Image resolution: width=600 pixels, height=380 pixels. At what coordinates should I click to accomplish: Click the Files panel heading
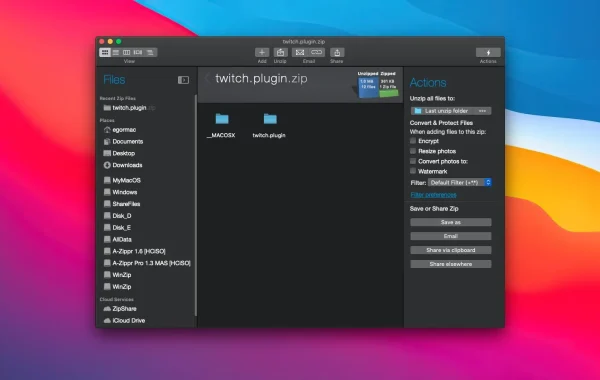114,80
